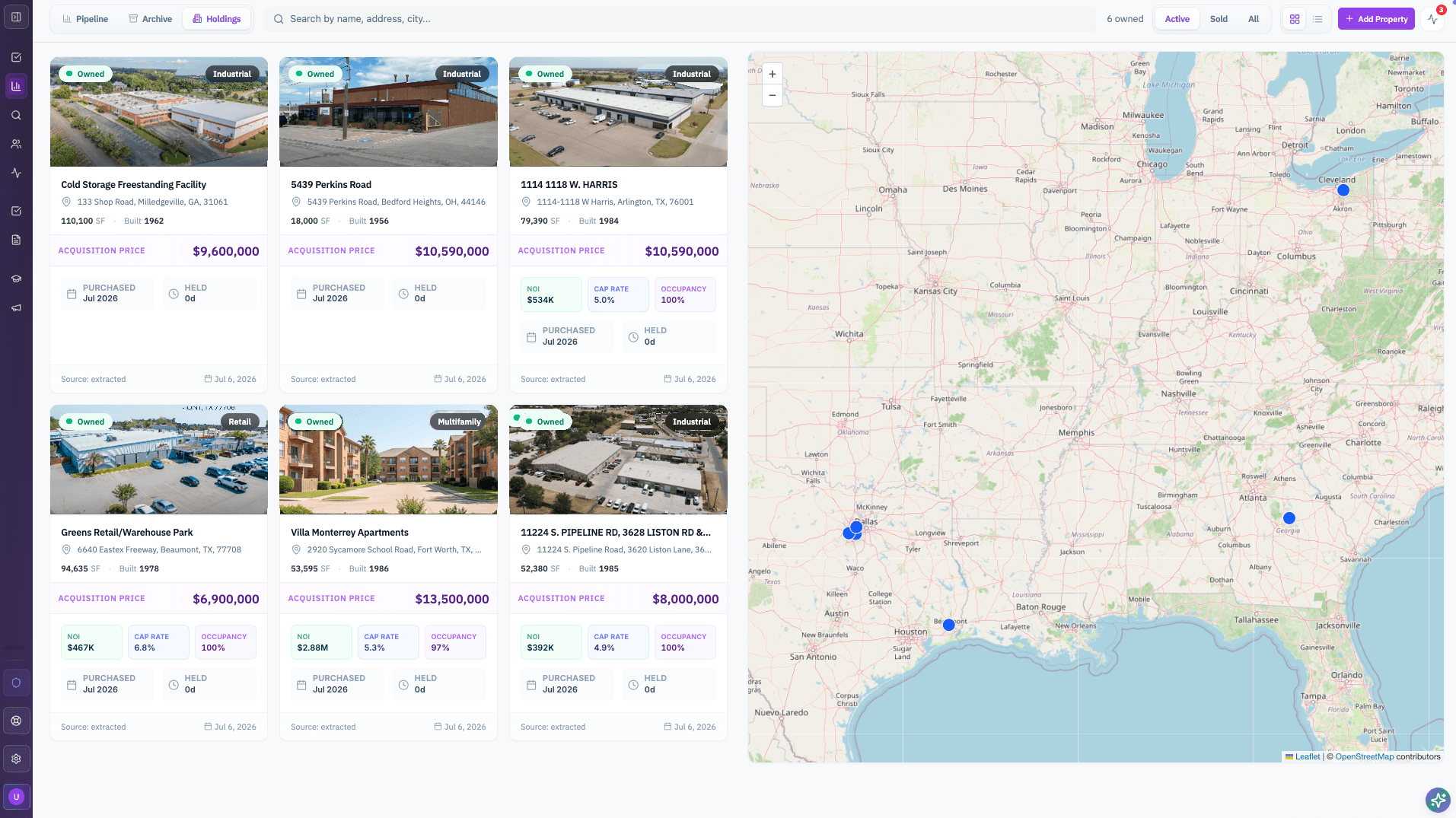Zoom out on the map

773,95
